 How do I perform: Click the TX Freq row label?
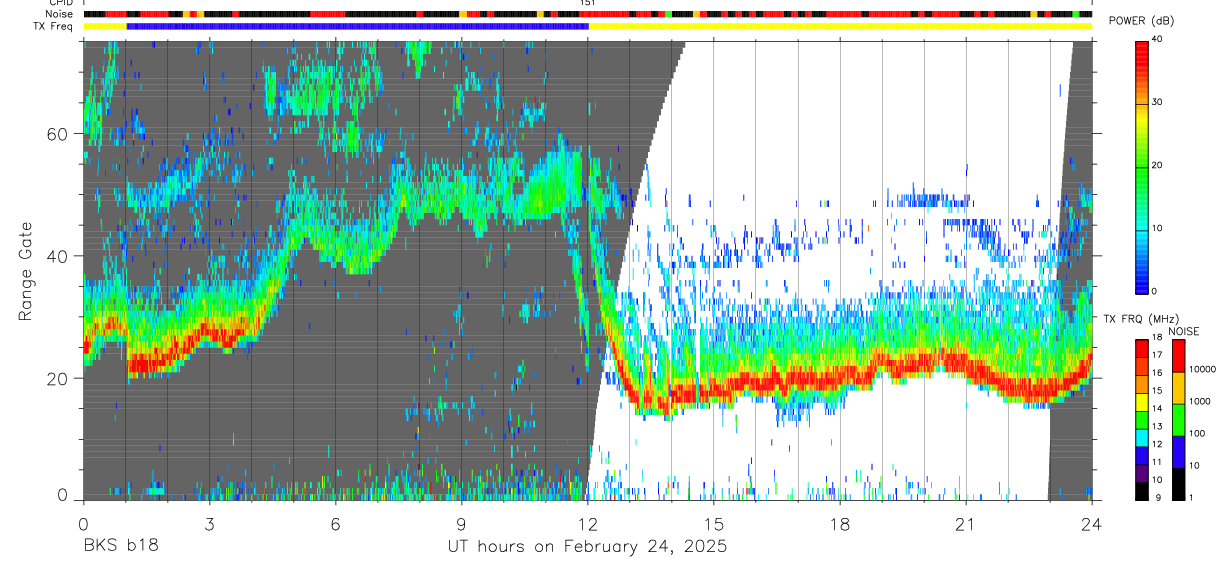pos(53,26)
